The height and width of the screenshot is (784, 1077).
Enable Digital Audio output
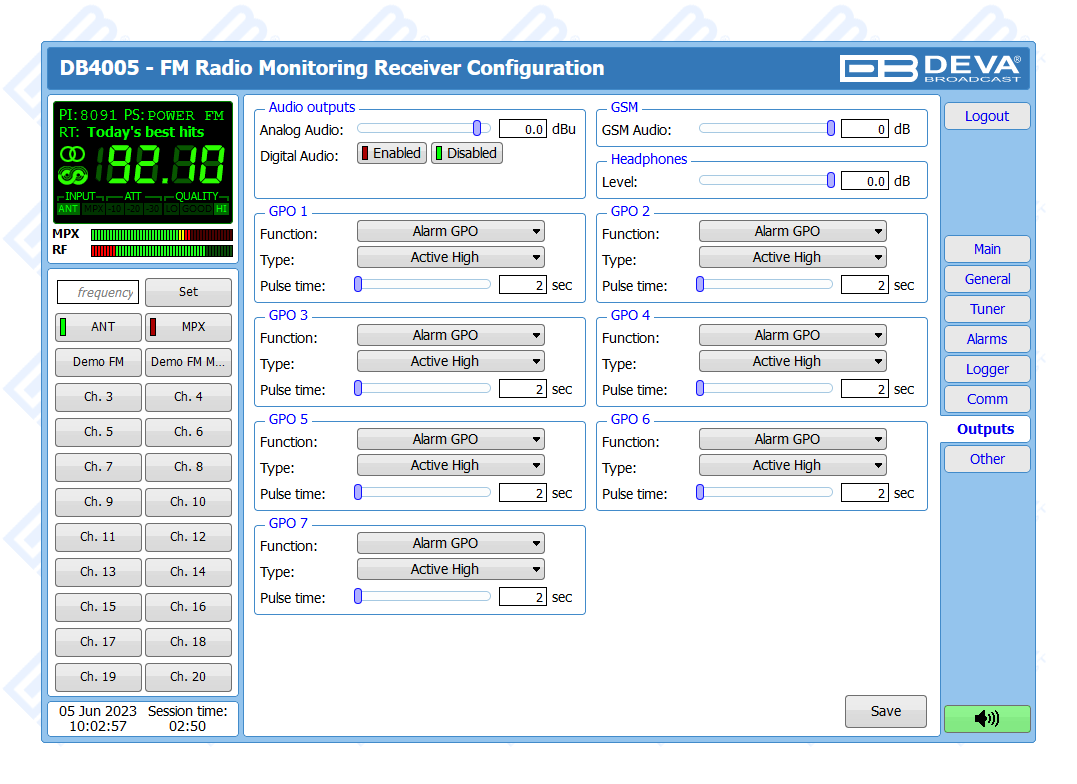pyautogui.click(x=391, y=153)
